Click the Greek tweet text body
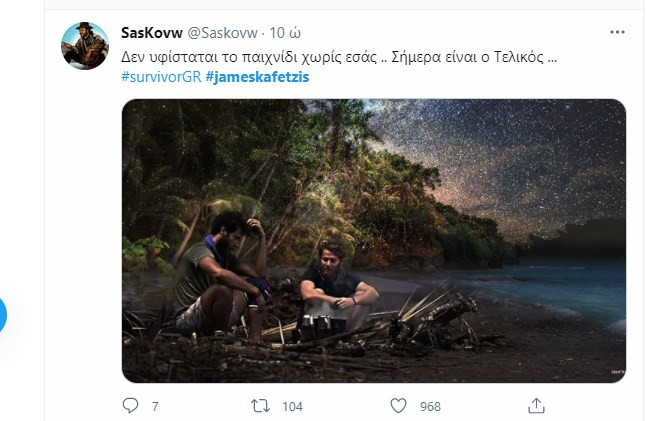Screen dimensions: 646x421 coord(339,55)
